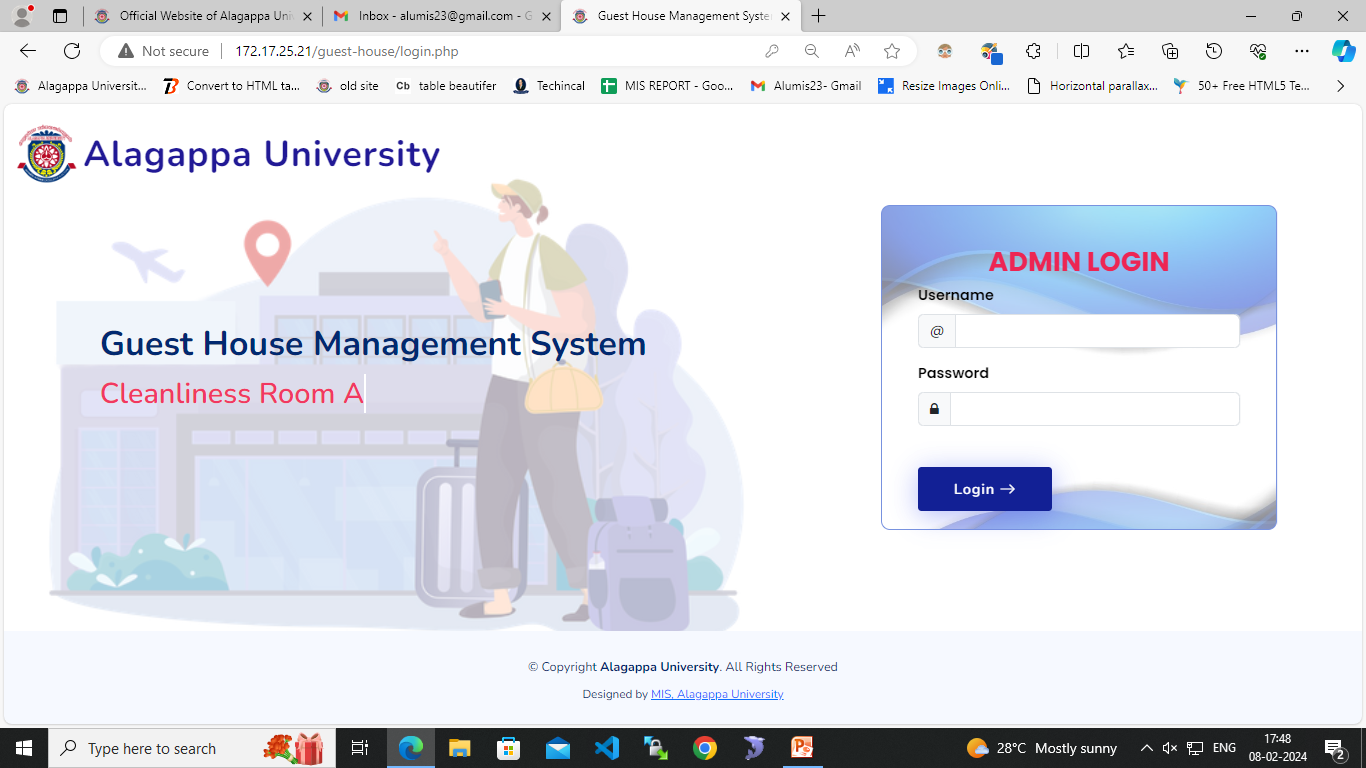1366x768 pixels.
Task: Activate the Read aloud icon
Action: [x=852, y=51]
